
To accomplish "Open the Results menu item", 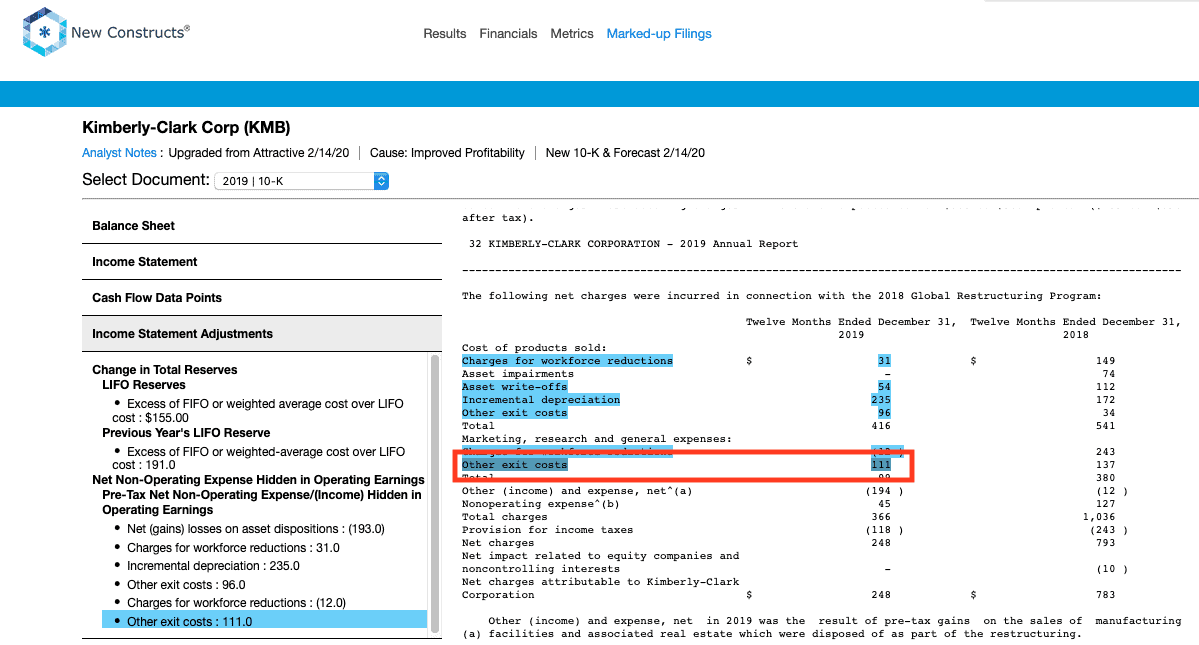I will pyautogui.click(x=444, y=34).
